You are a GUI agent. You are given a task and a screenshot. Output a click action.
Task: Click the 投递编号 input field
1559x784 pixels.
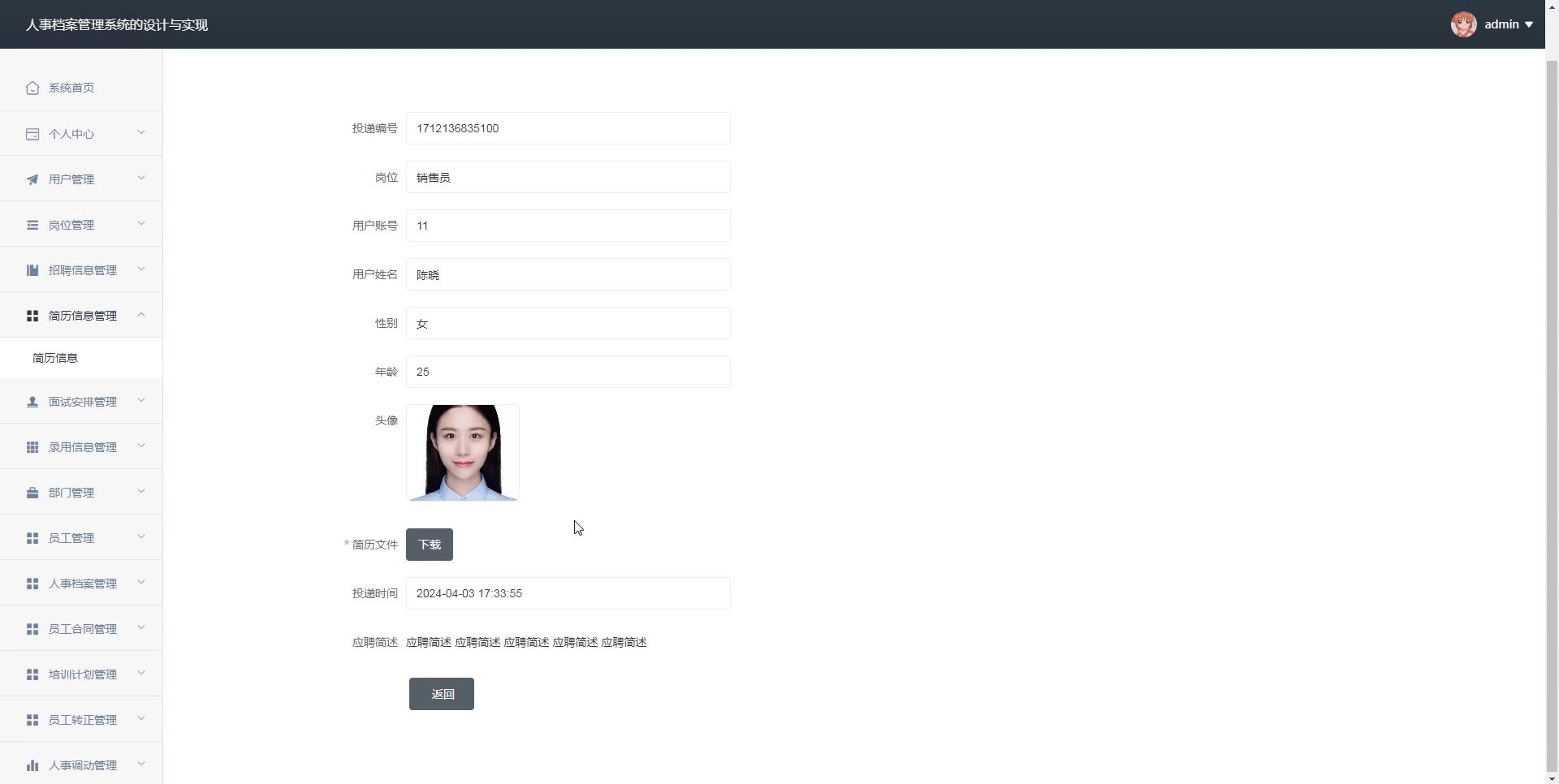click(x=568, y=128)
